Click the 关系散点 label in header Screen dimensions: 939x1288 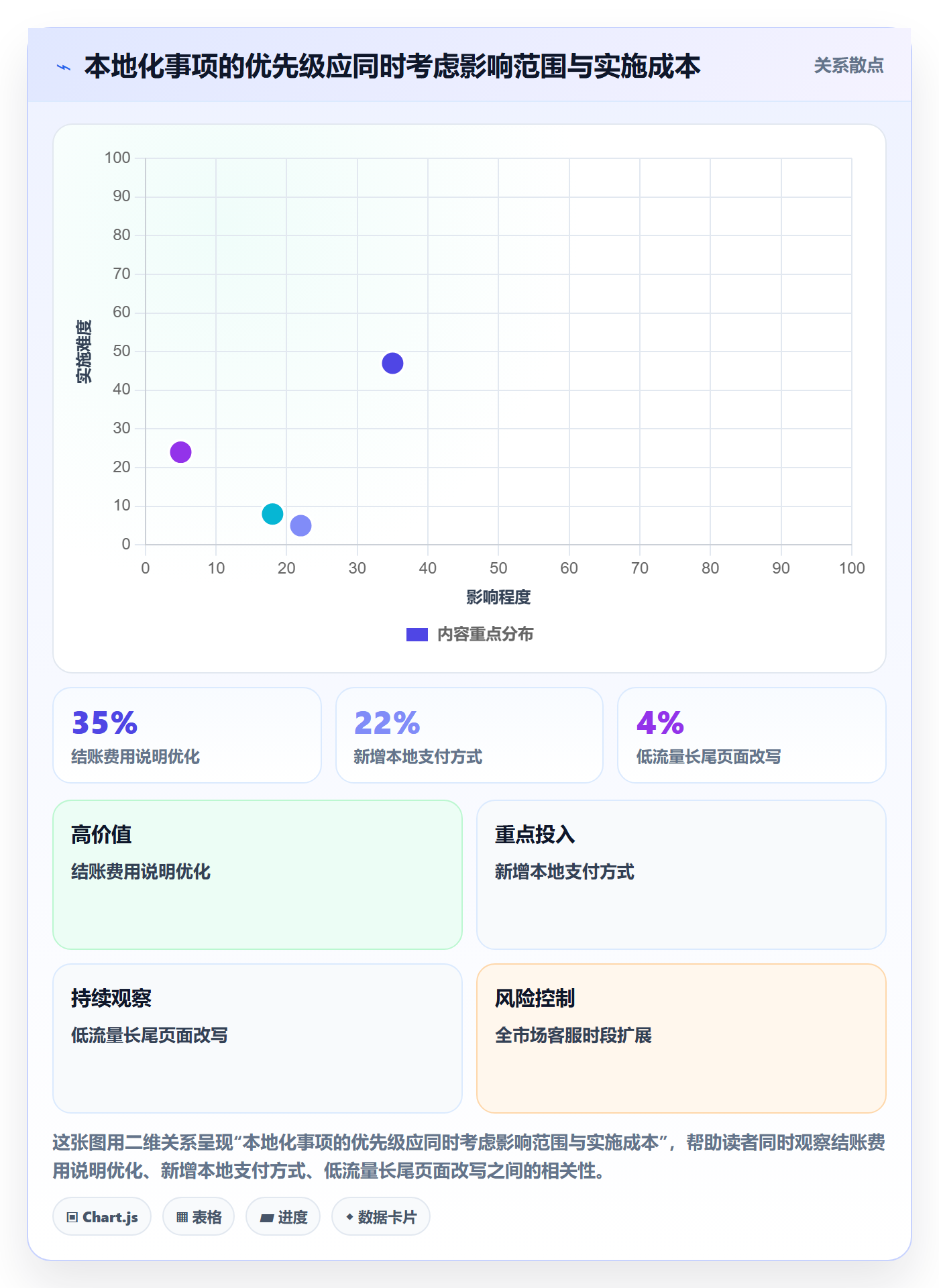[848, 66]
